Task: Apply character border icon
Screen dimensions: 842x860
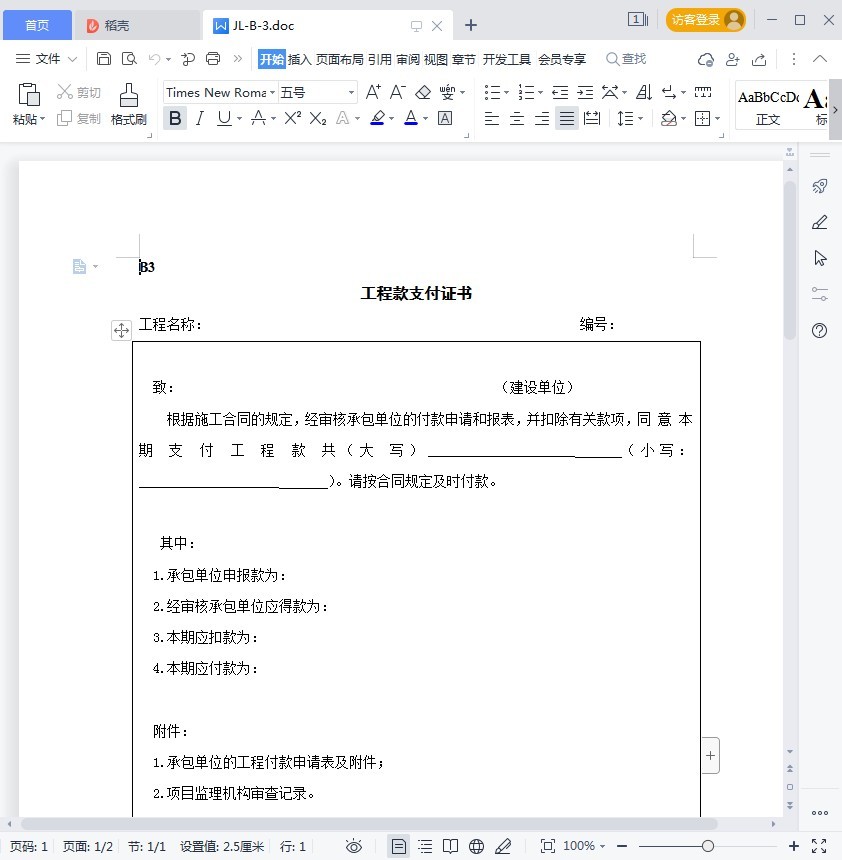Action: 445,118
